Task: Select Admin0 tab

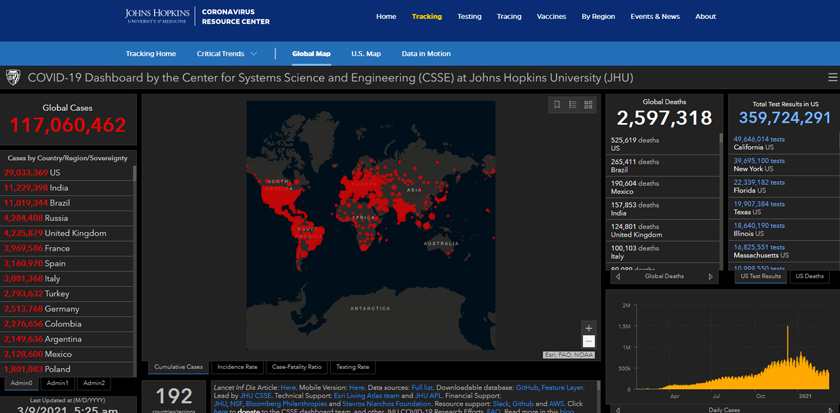Action: [21, 383]
